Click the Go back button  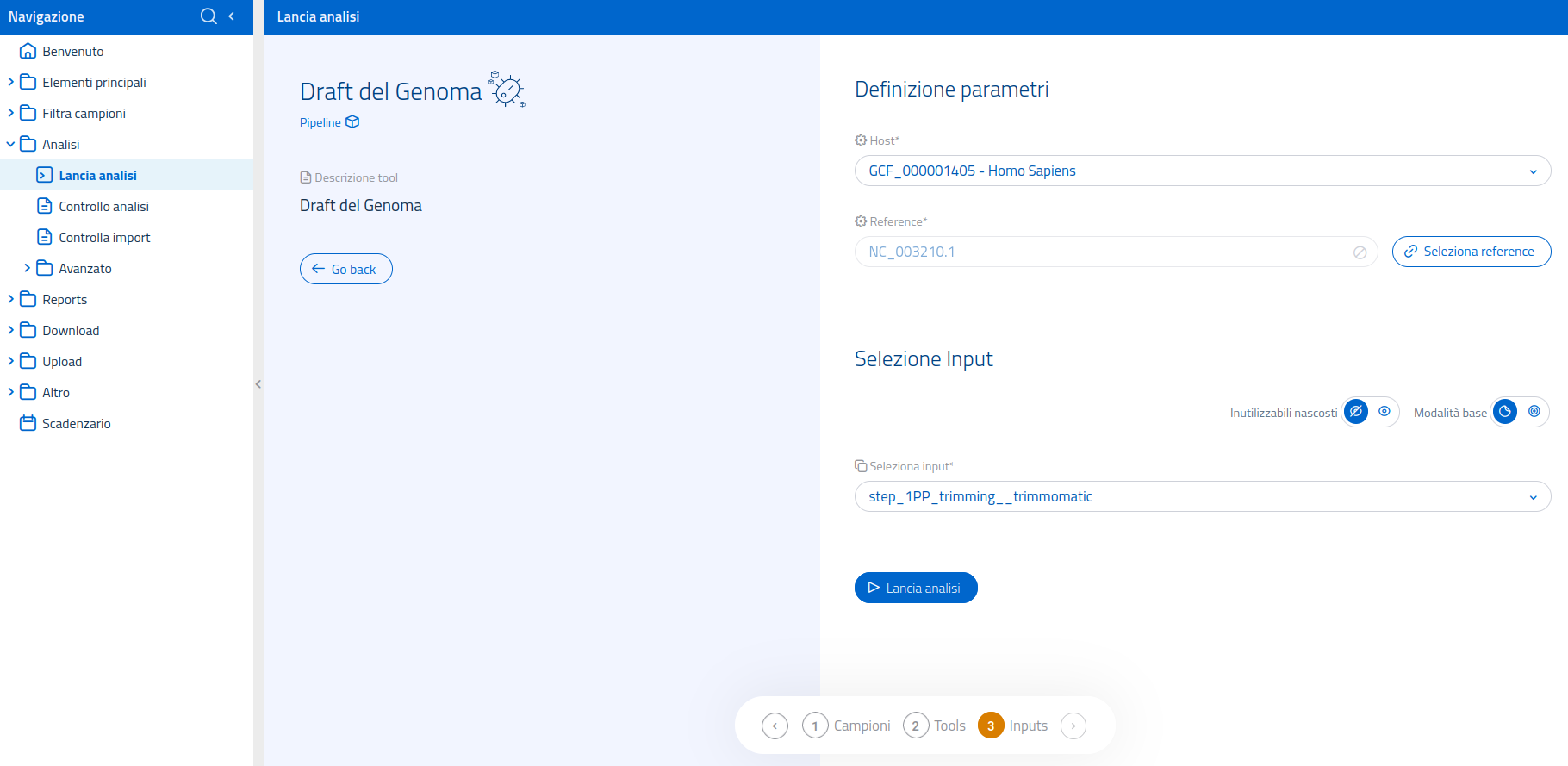345,269
